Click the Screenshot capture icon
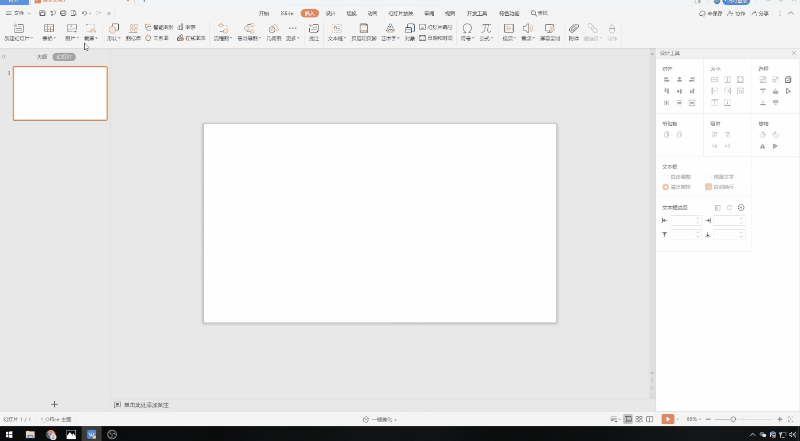Screen dimensions: 800x441 click(x=90, y=29)
